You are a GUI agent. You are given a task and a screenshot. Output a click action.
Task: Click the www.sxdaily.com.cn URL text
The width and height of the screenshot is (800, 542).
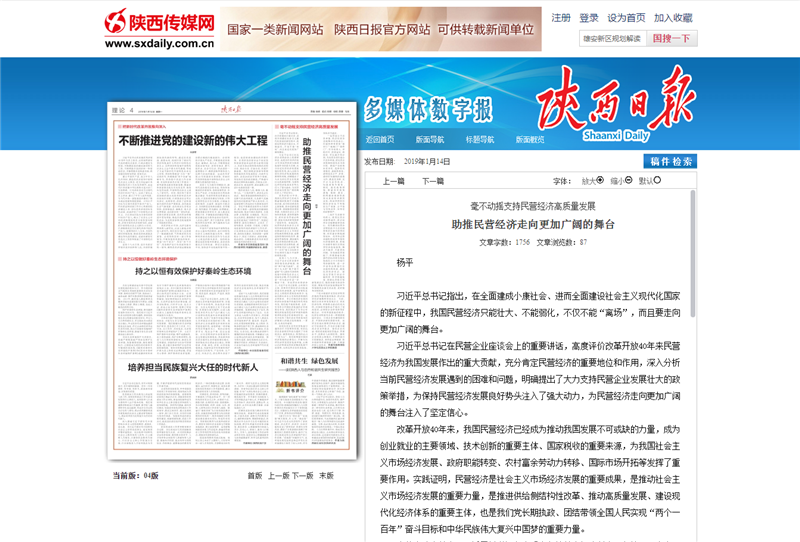[159, 43]
